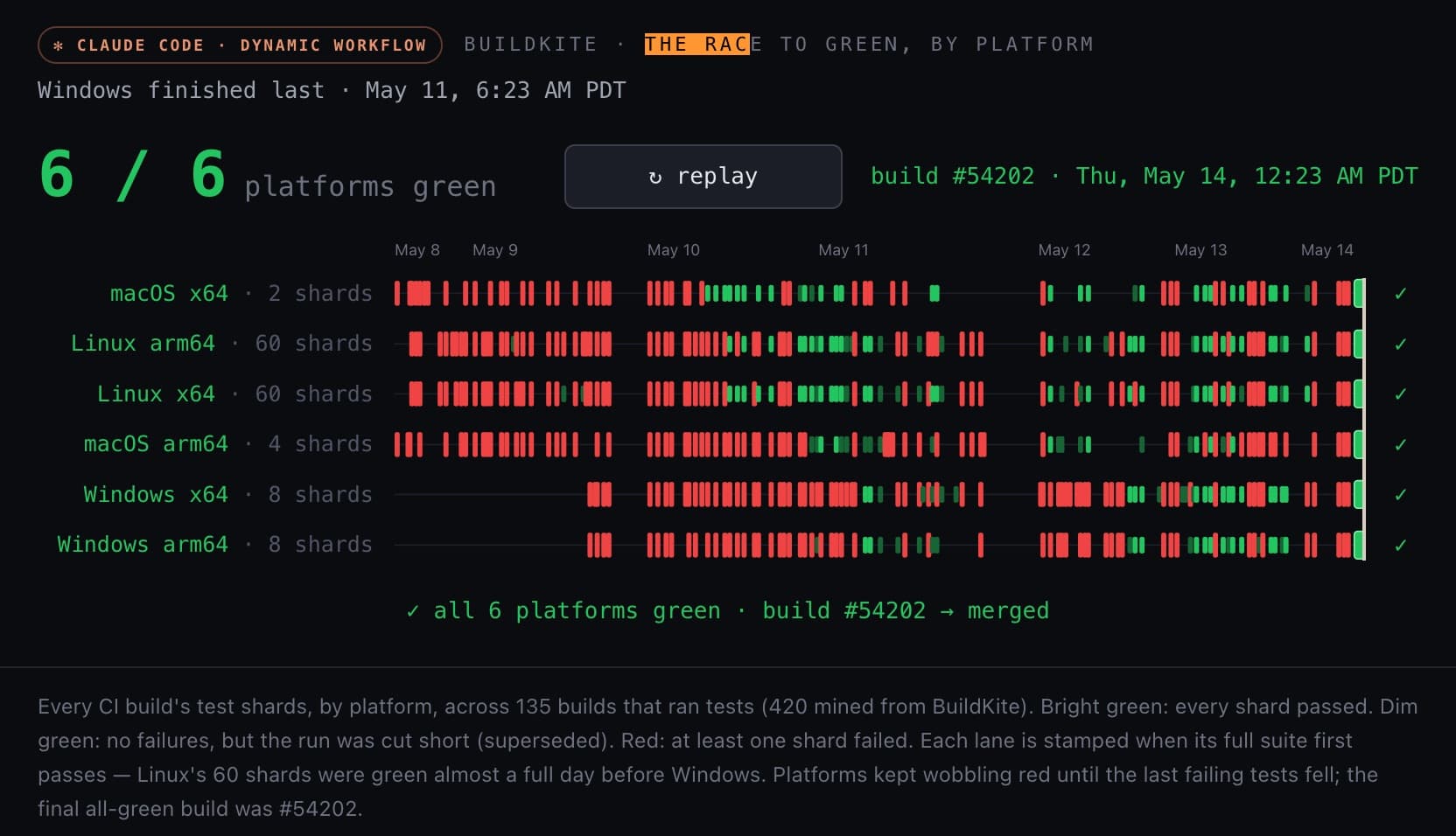
Task: Click the May 8 date marker
Action: pyautogui.click(x=417, y=250)
